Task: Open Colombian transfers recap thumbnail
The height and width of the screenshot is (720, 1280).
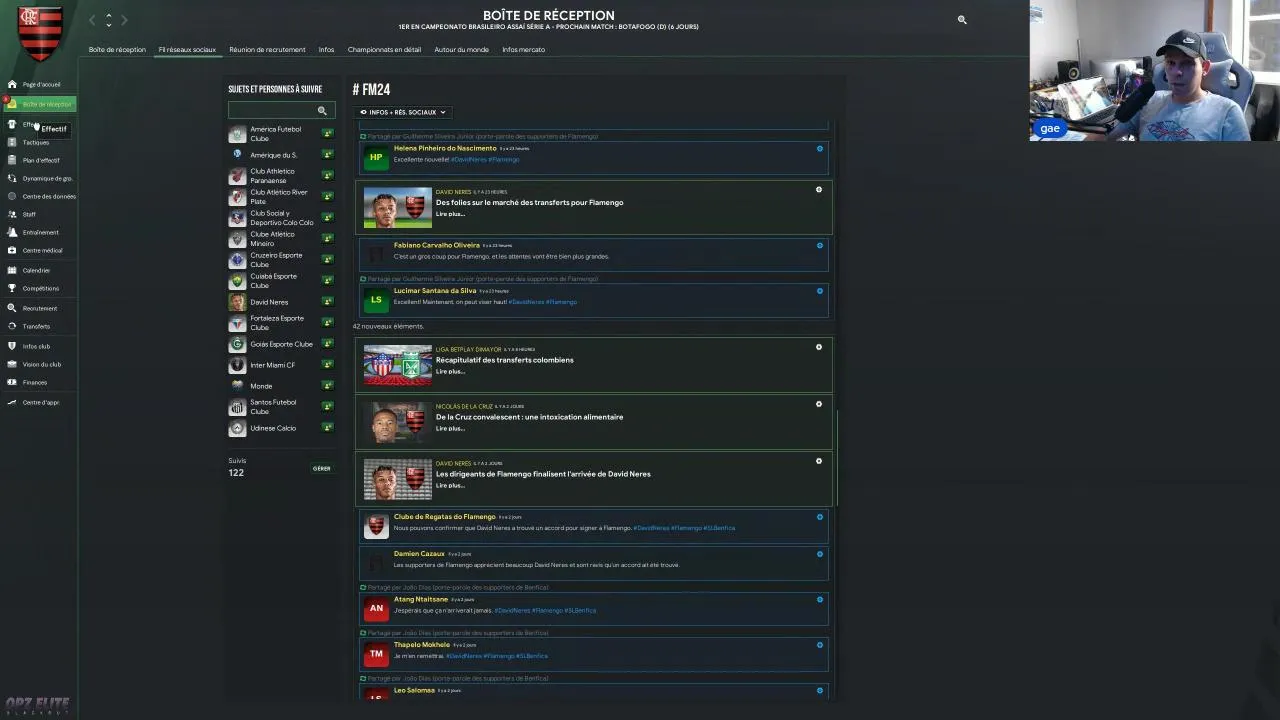Action: pos(397,366)
